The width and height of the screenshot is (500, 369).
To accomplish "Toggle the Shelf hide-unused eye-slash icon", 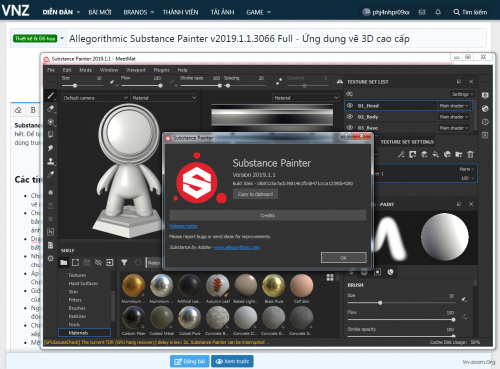I will tap(98, 263).
